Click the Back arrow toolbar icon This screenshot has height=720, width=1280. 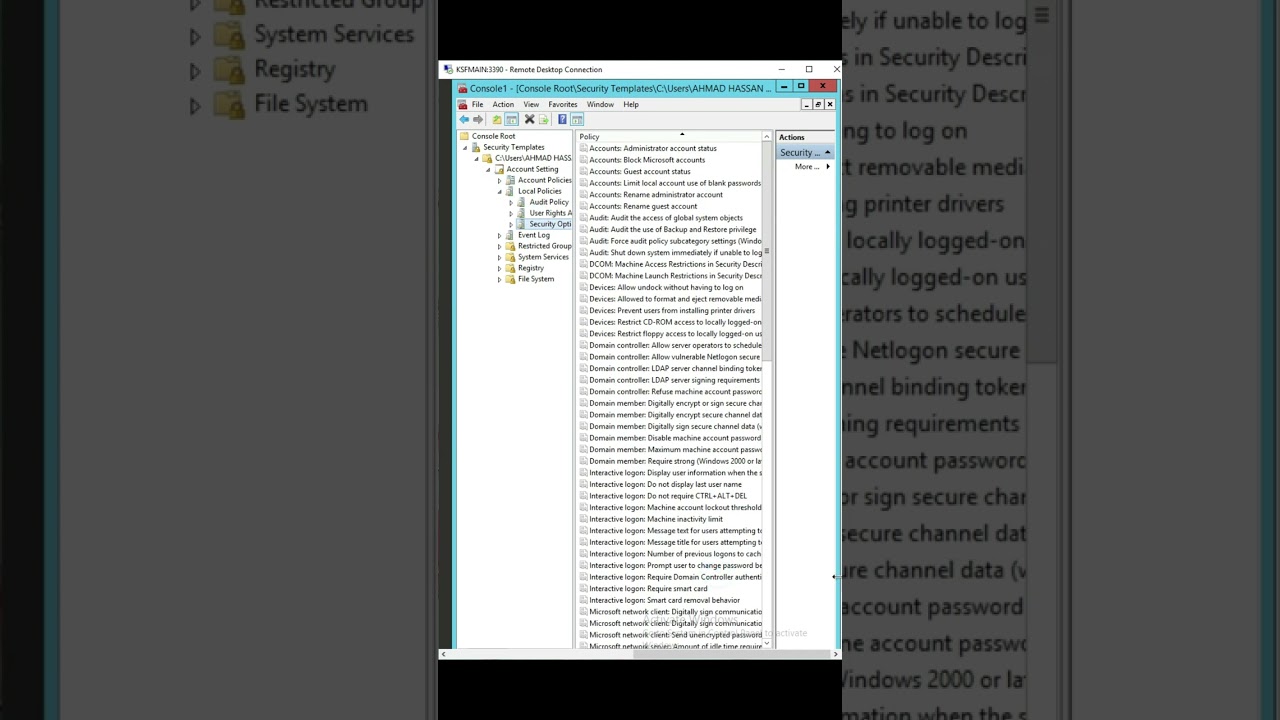coord(464,119)
